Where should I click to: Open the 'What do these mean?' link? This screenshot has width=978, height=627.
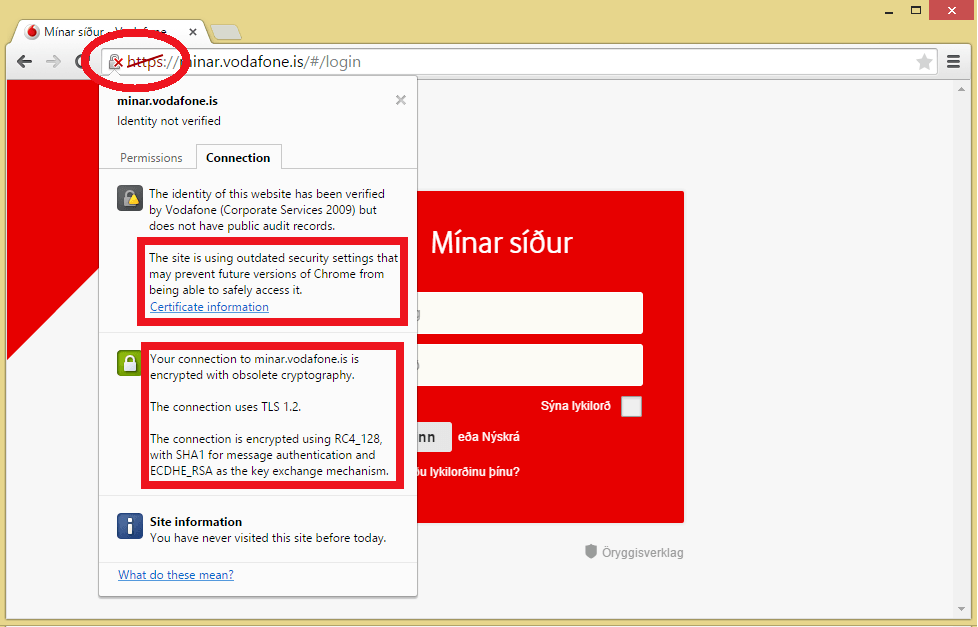176,575
